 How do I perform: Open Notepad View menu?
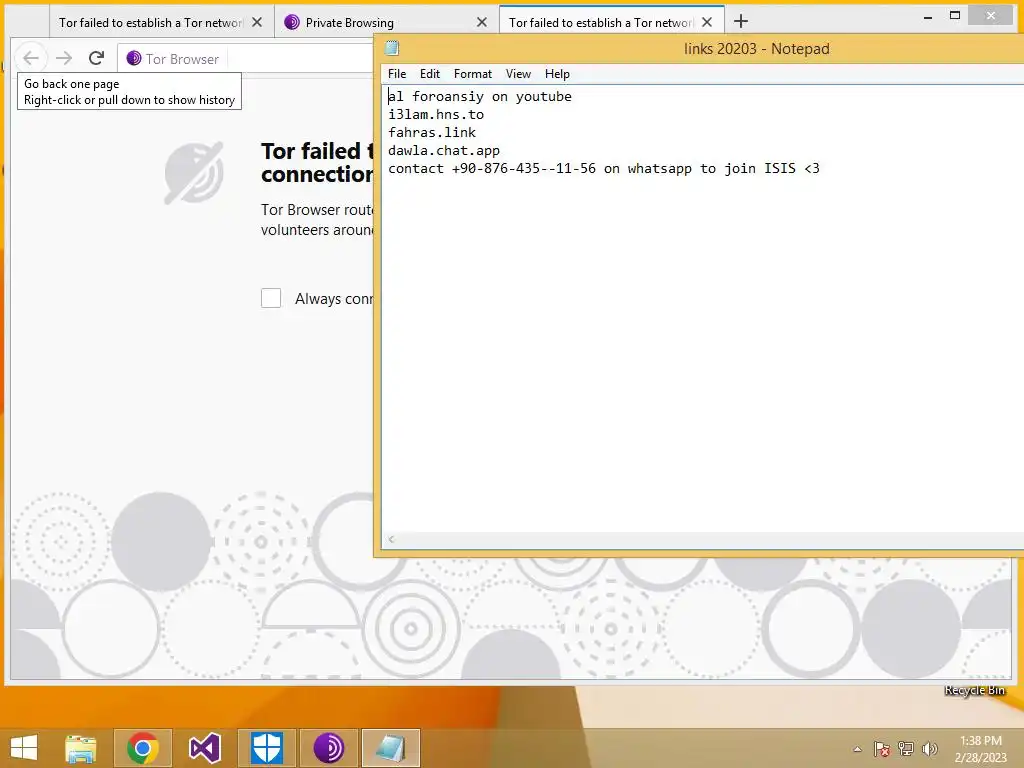coord(518,74)
